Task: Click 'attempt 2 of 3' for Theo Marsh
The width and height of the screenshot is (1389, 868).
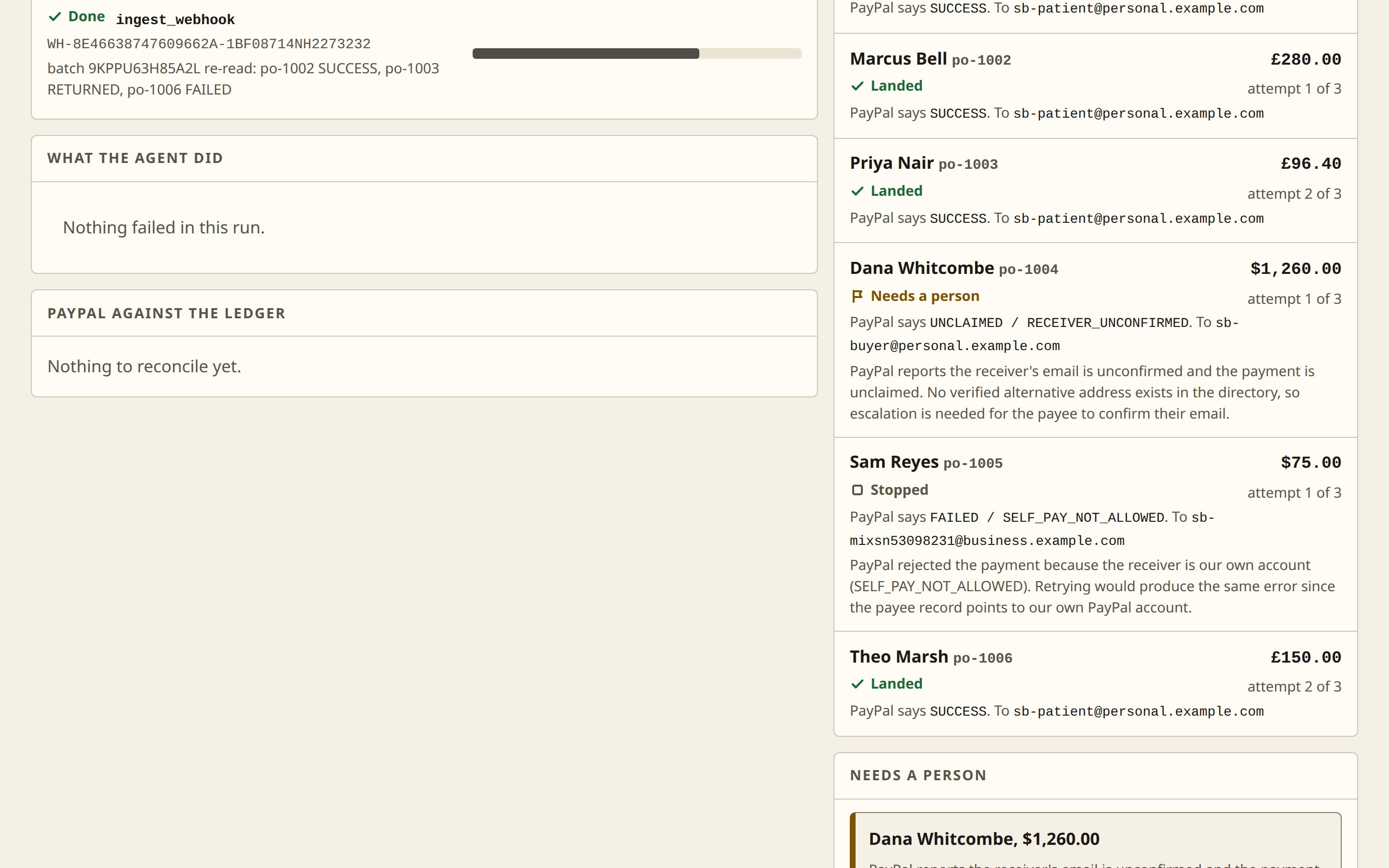Action: click(x=1294, y=687)
